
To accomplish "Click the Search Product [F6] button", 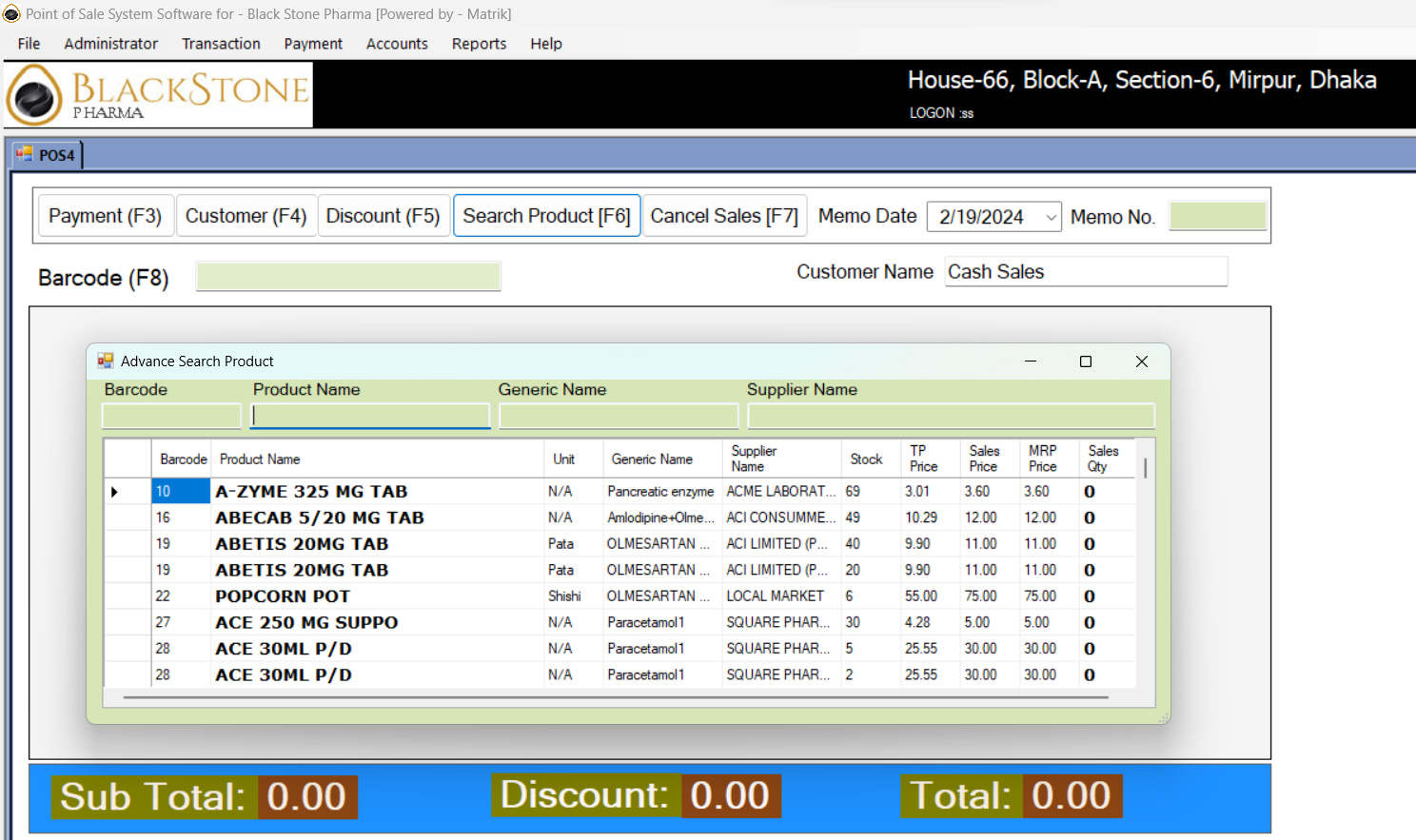I will tap(547, 216).
